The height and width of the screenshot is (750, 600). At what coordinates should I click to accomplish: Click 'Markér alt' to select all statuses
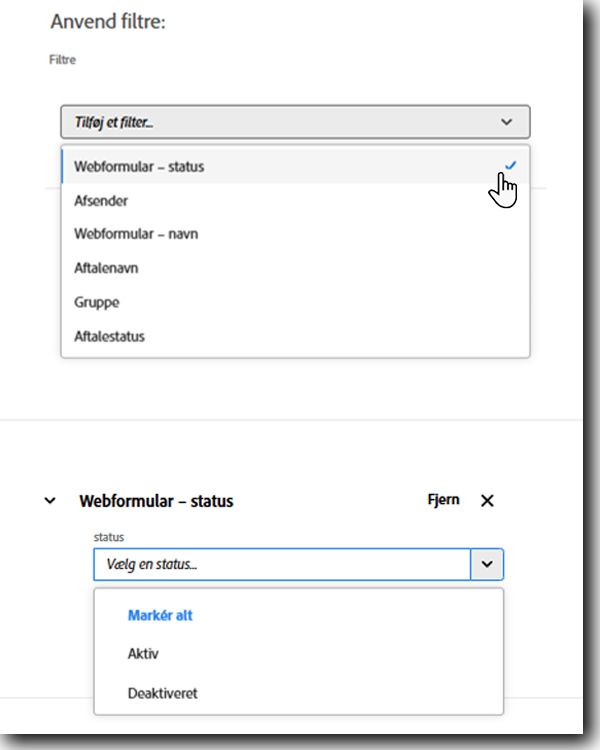(x=160, y=616)
